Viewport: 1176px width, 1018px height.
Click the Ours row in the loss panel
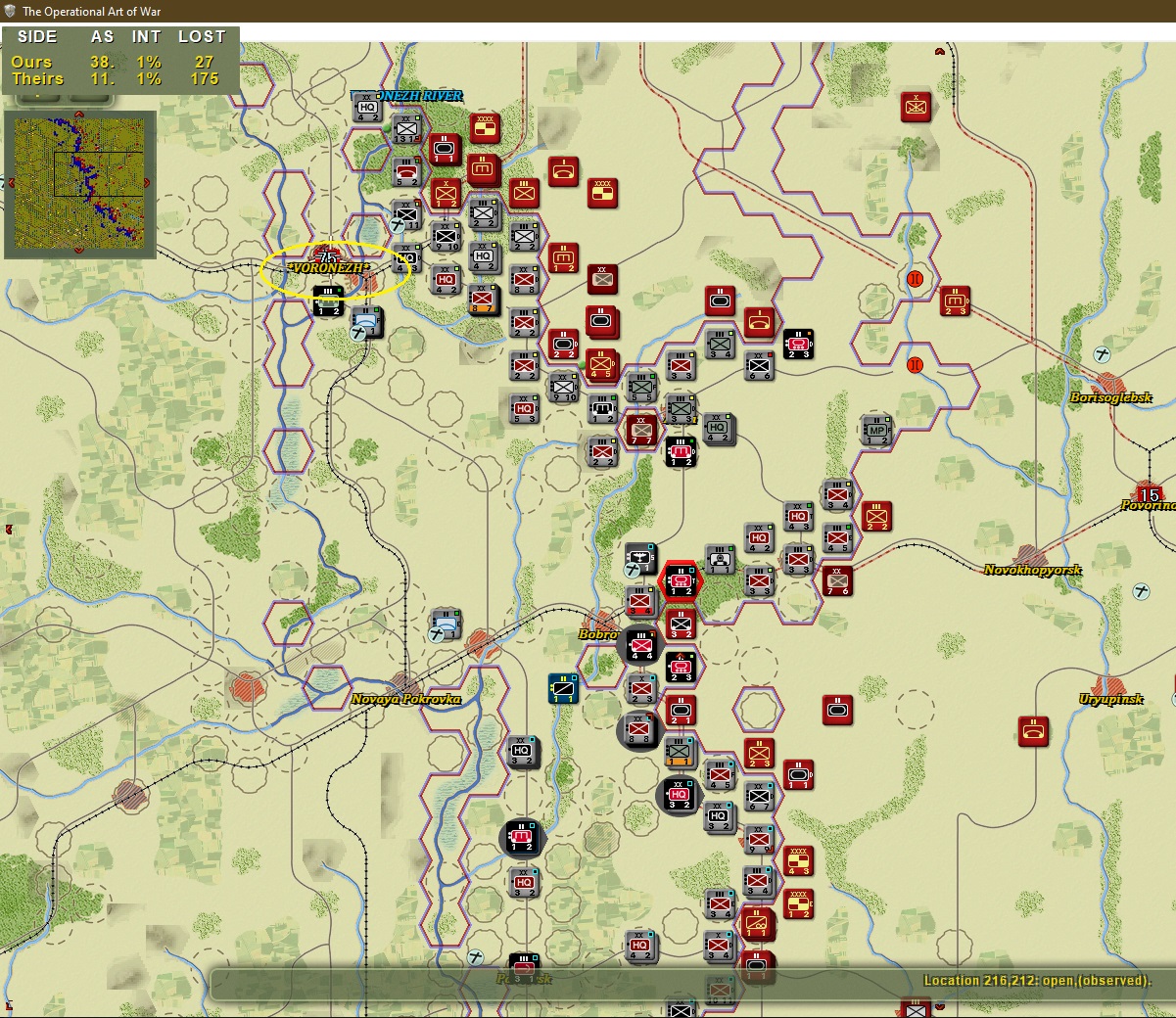(119, 62)
